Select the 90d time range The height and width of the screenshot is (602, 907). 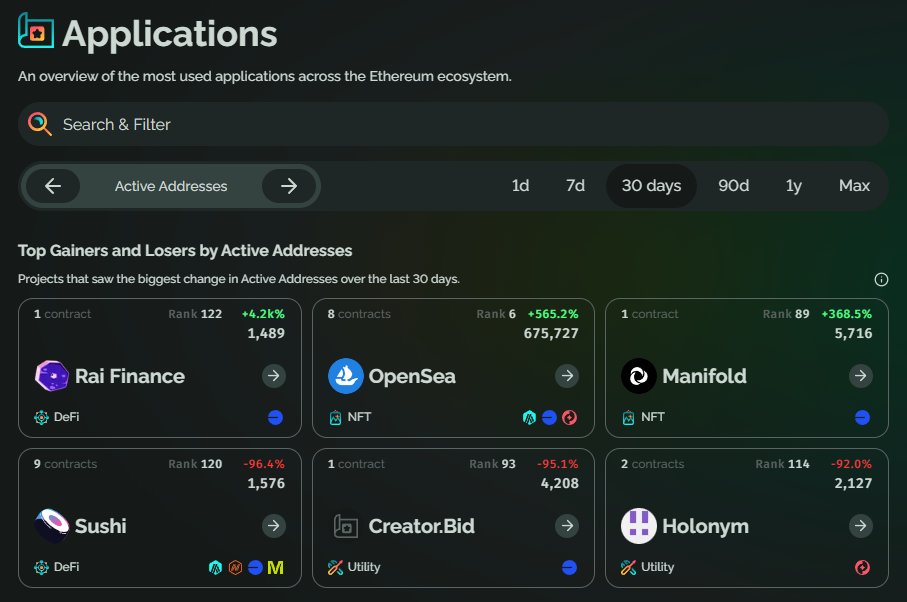coord(733,186)
